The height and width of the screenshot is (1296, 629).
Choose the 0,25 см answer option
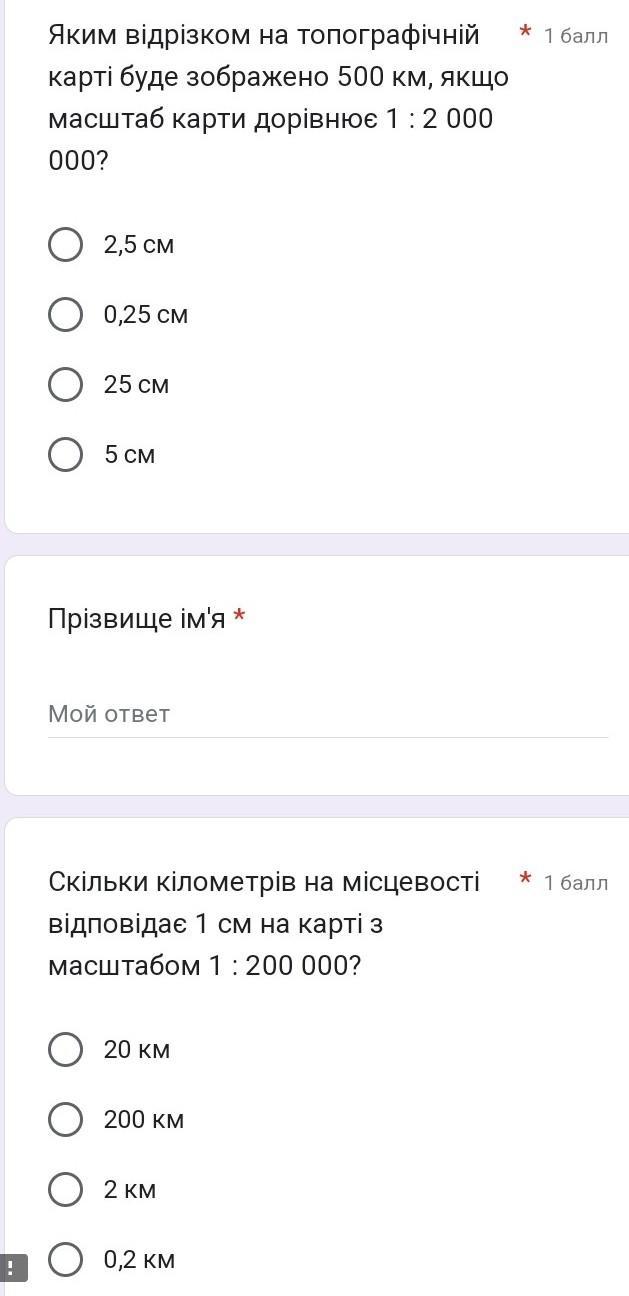[66, 315]
